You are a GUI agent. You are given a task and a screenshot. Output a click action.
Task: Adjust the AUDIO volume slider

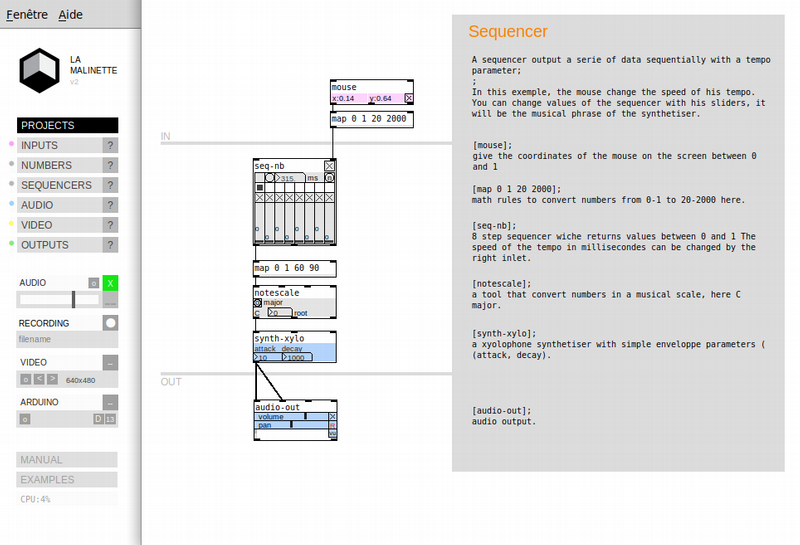(59, 300)
